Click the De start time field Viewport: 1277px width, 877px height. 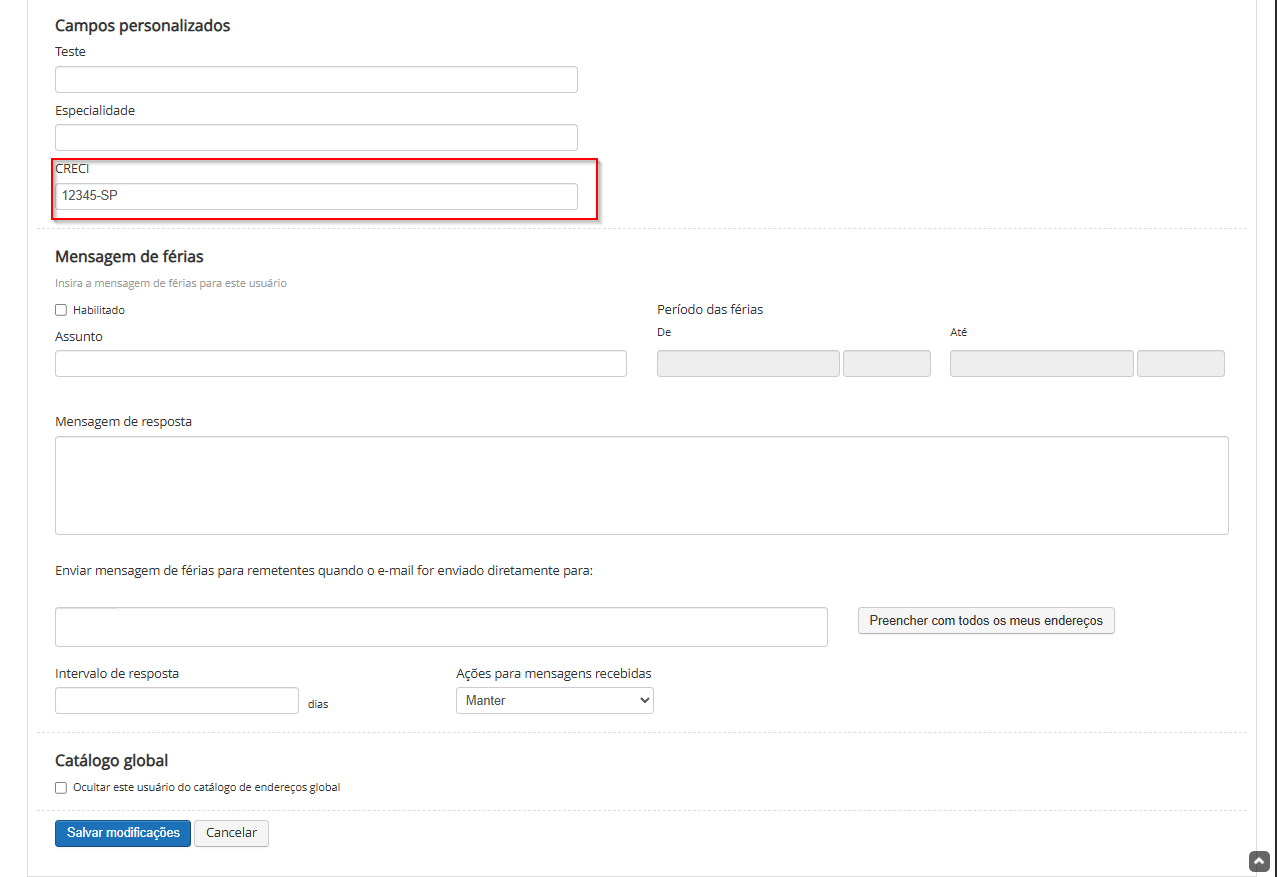pyautogui.click(x=886, y=364)
